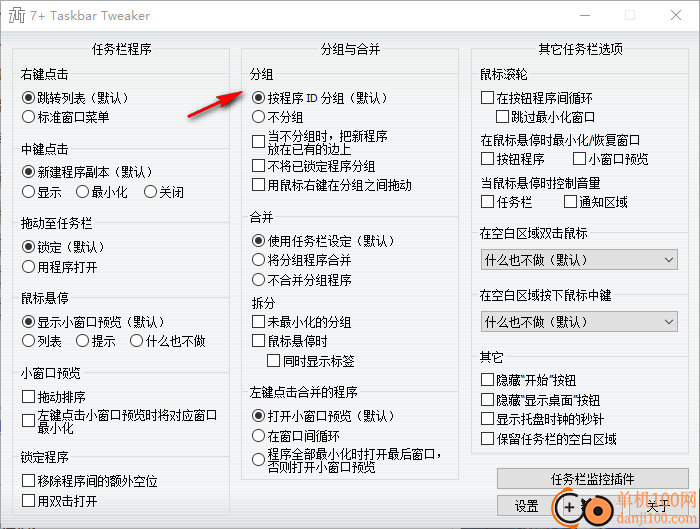The image size is (700, 529).
Task: Select 列表 under 鼠标悬停
Action: [28, 341]
